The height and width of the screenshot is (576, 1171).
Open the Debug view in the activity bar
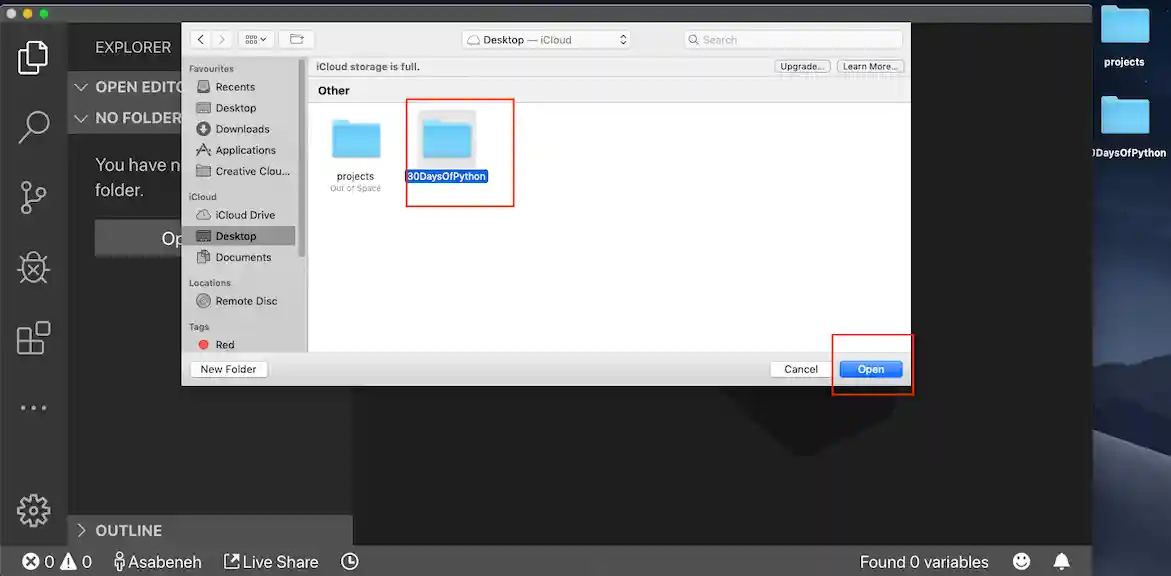tap(33, 267)
